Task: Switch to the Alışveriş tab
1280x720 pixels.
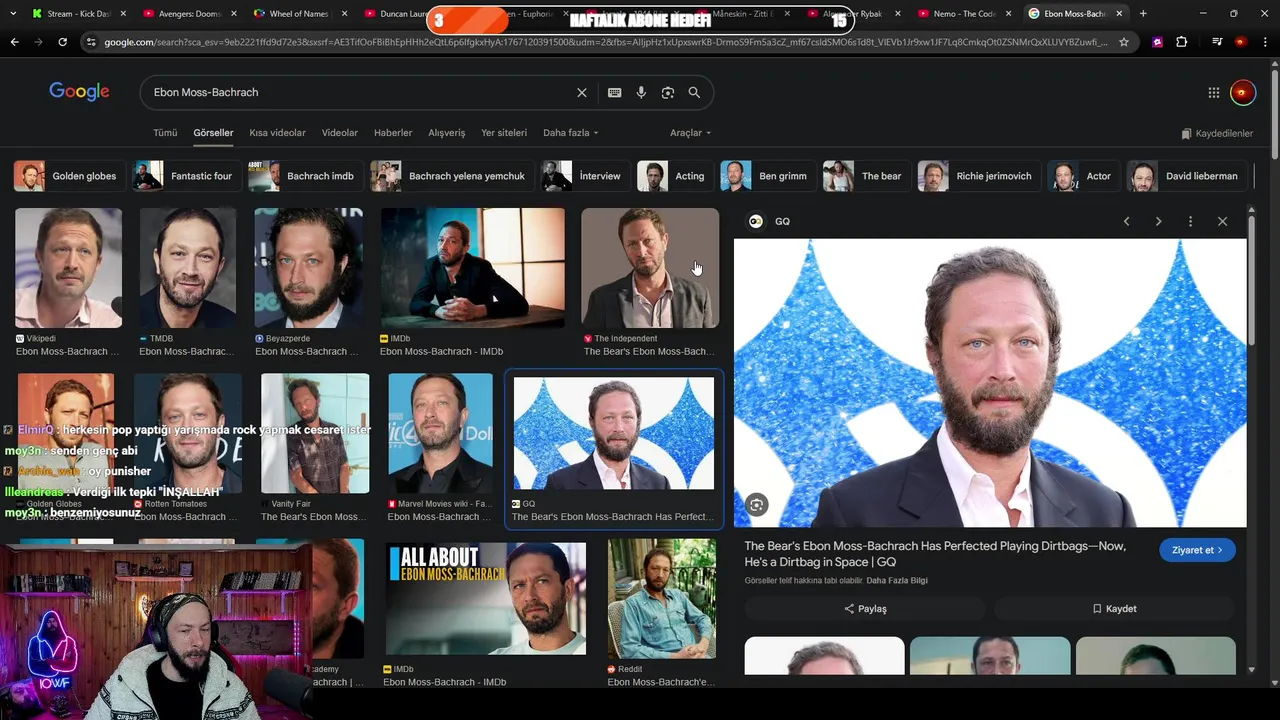Action: tap(447, 133)
